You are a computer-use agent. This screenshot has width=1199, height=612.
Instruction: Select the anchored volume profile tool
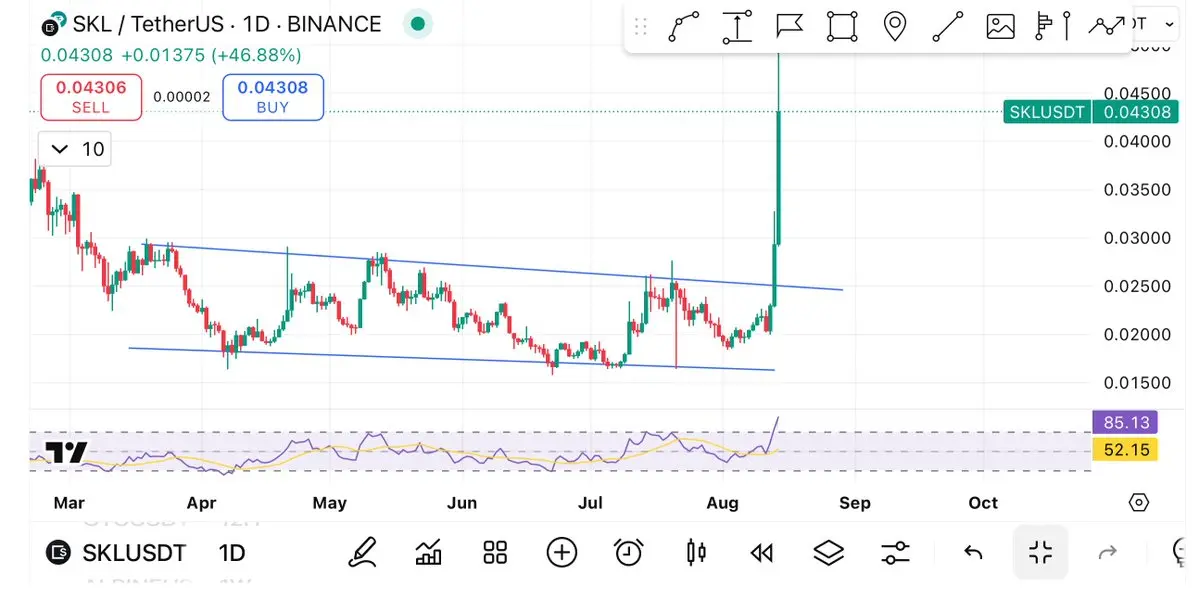tap(1053, 27)
